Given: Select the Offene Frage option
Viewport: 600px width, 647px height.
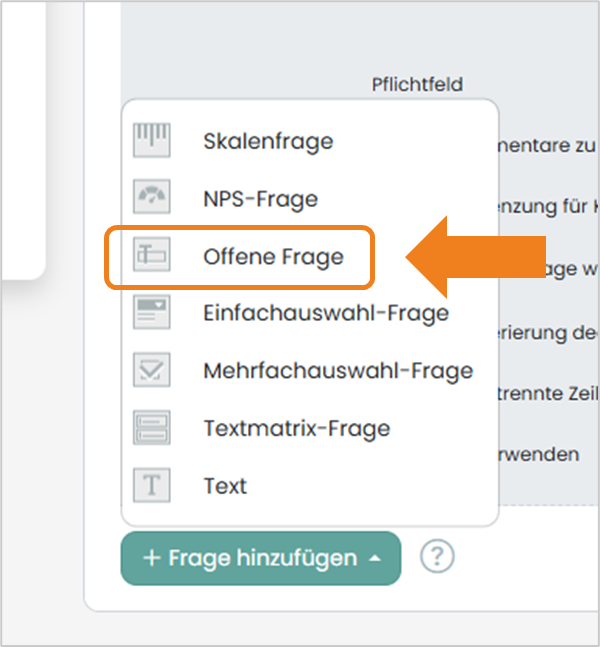Looking at the screenshot, I should (x=274, y=257).
